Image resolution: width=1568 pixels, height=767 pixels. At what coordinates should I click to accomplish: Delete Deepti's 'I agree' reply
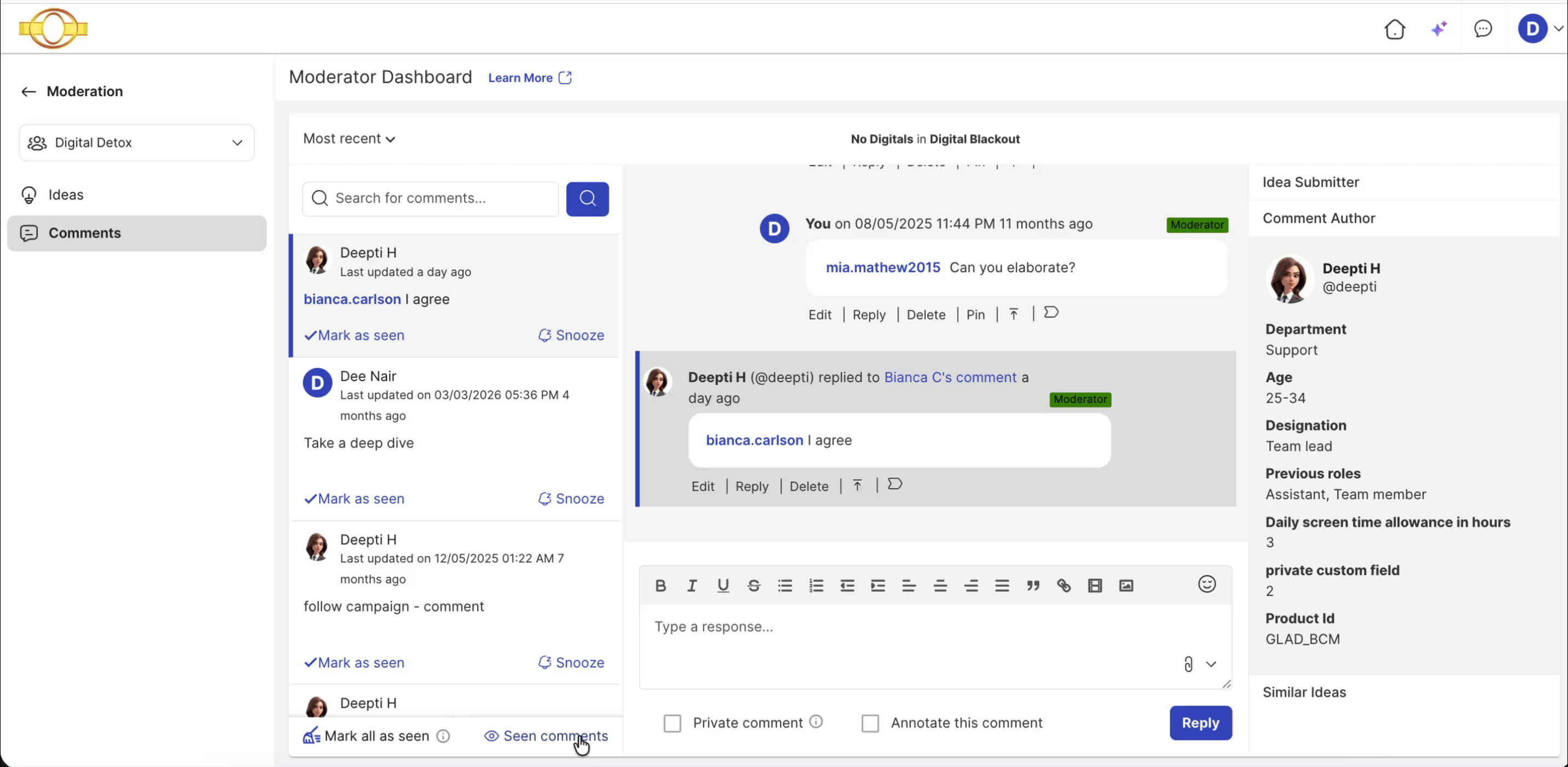(x=809, y=486)
